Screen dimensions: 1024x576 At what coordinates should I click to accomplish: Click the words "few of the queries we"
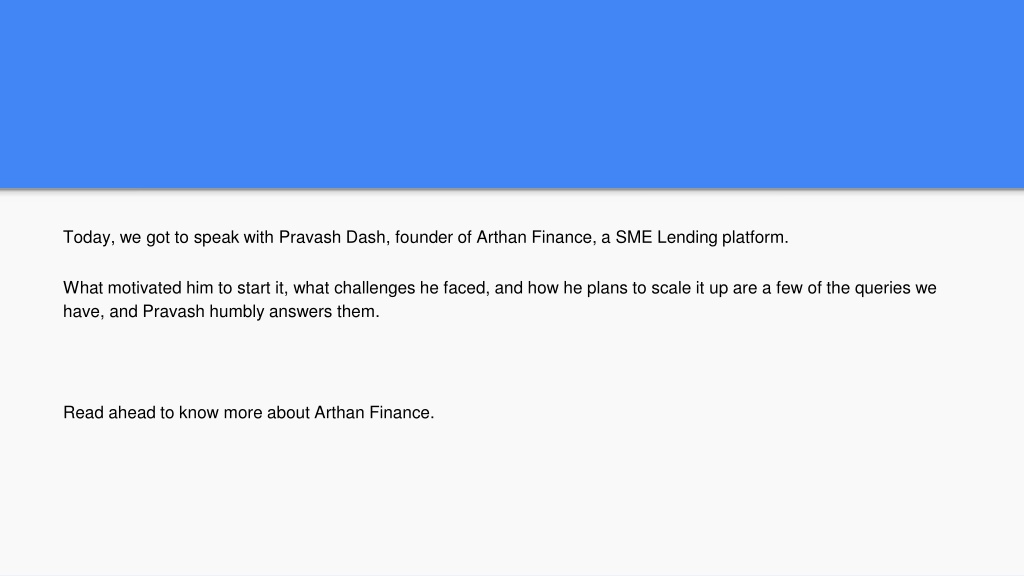click(856, 289)
